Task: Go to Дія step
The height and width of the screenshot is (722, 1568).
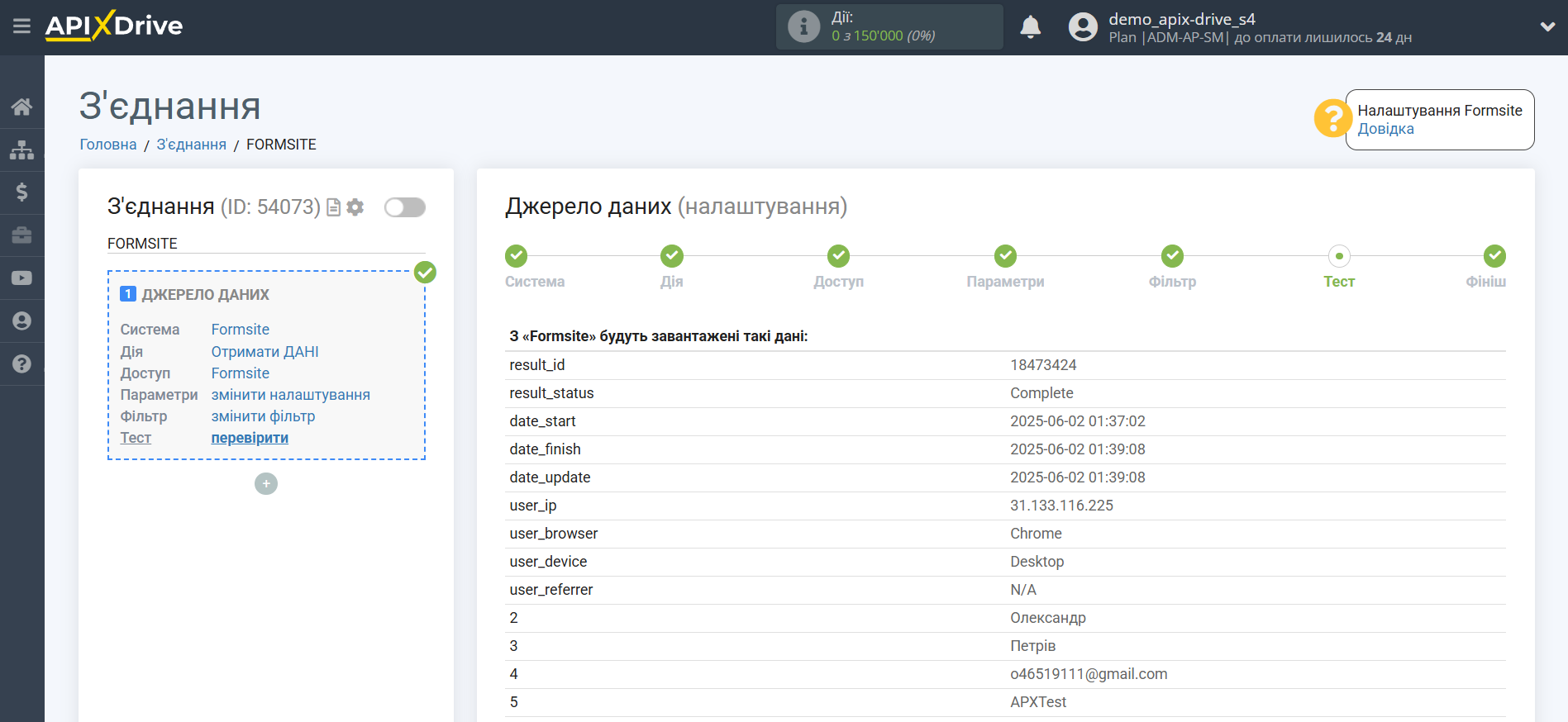Action: tap(672, 256)
